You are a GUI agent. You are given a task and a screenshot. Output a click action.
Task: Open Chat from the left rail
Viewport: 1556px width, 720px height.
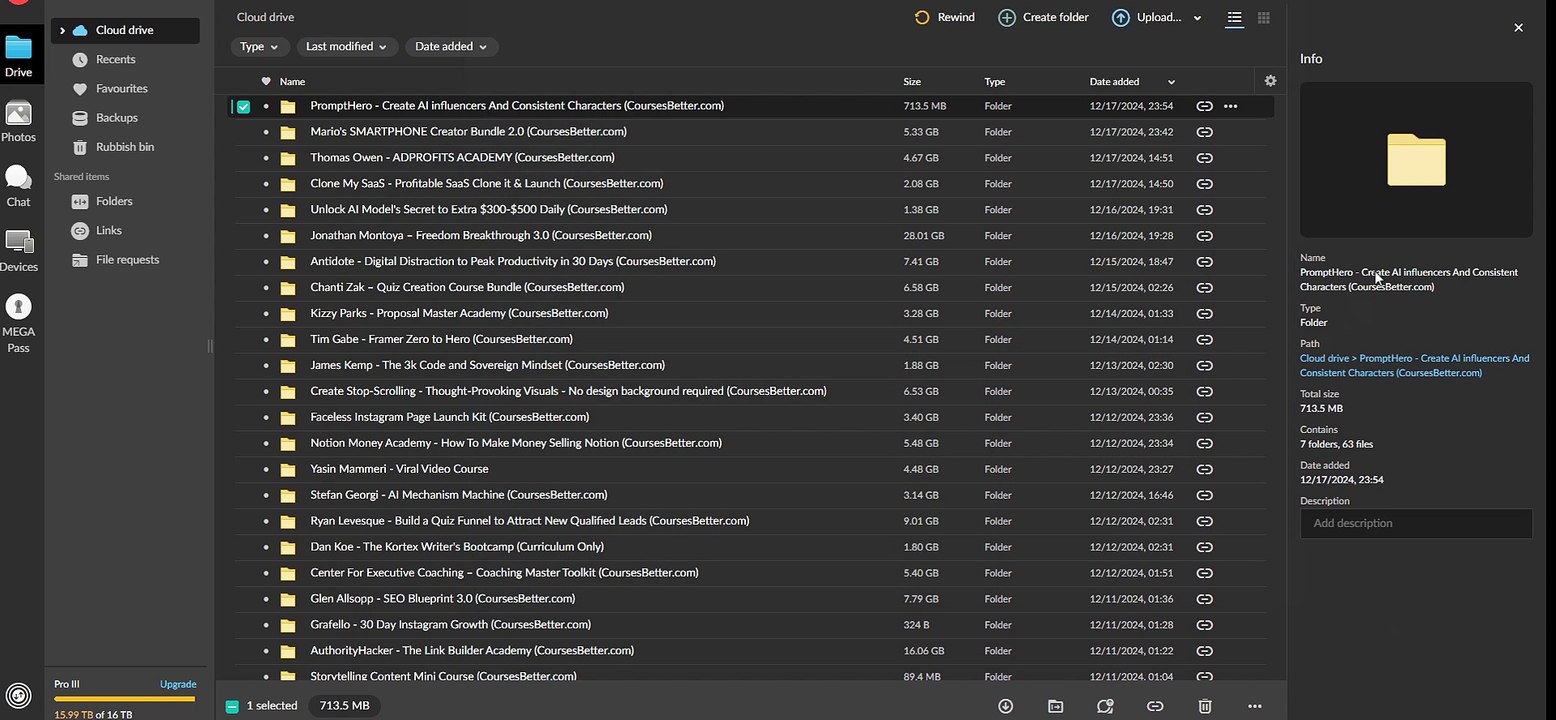click(18, 186)
